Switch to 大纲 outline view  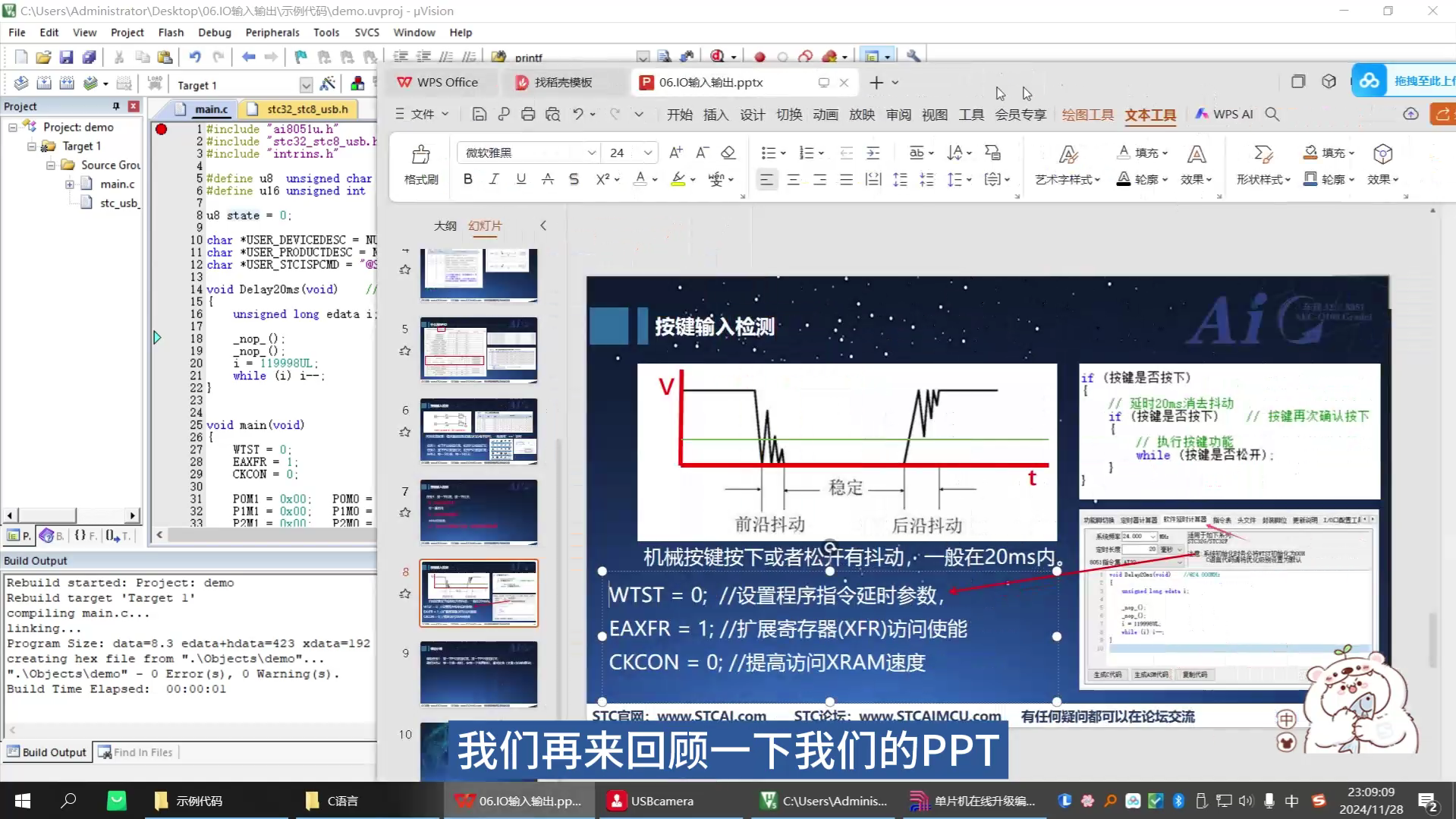coord(445,226)
